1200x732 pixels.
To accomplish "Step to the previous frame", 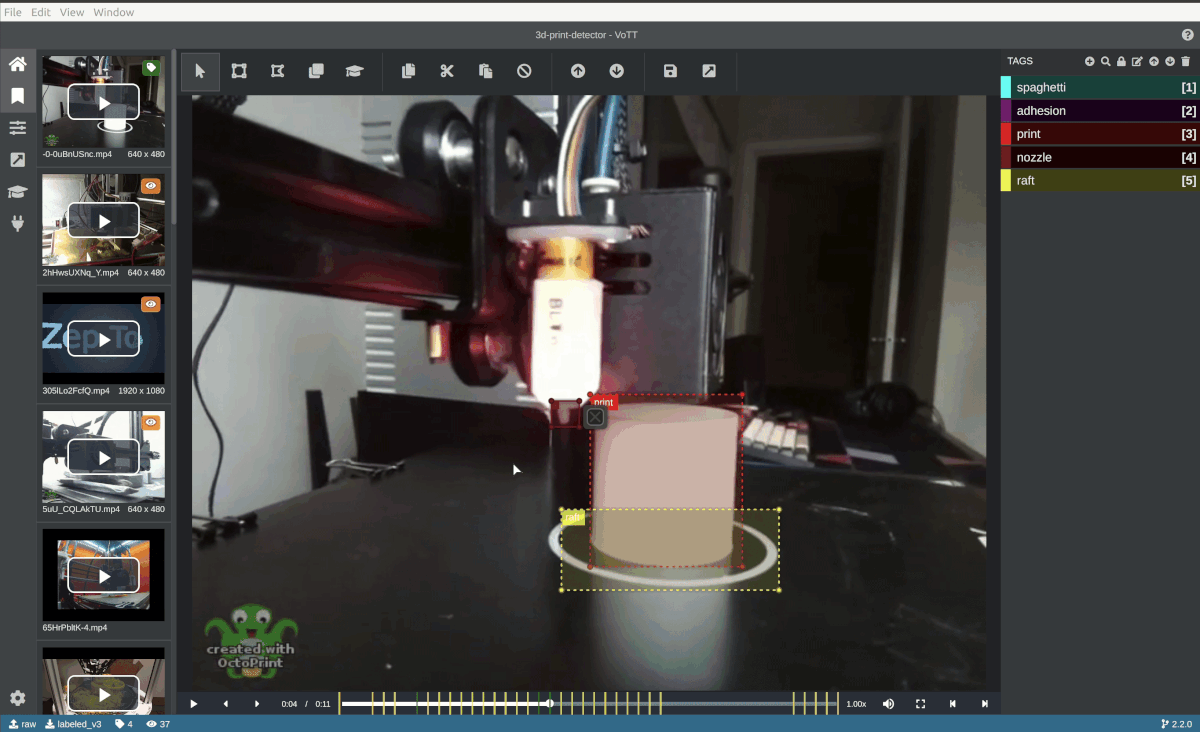I will 225,704.
